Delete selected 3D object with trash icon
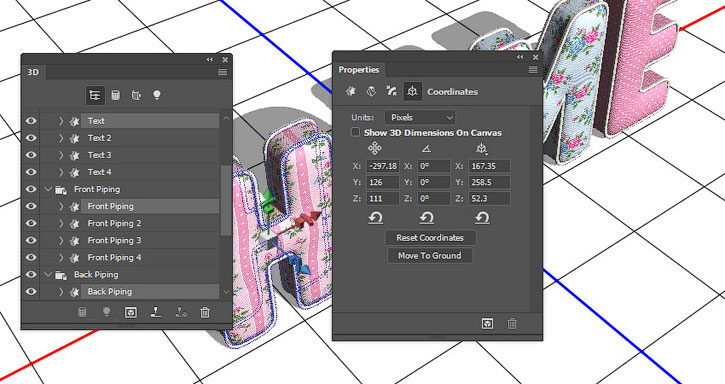 [205, 313]
